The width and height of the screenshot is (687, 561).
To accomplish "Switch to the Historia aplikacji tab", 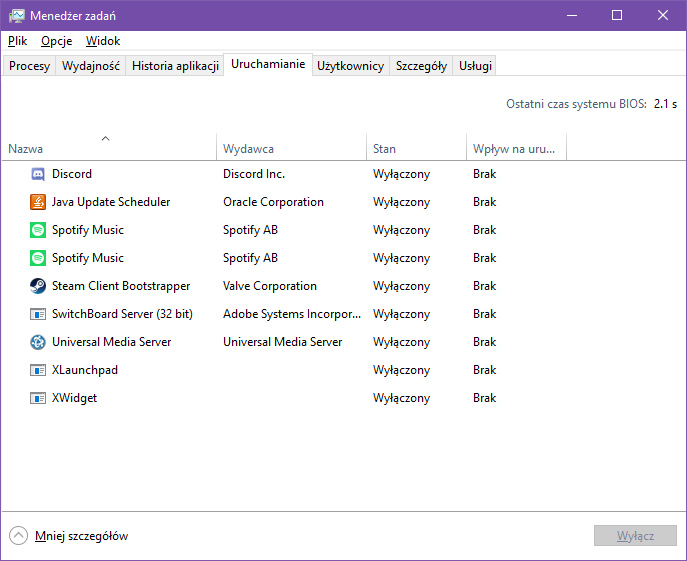I will (x=175, y=66).
